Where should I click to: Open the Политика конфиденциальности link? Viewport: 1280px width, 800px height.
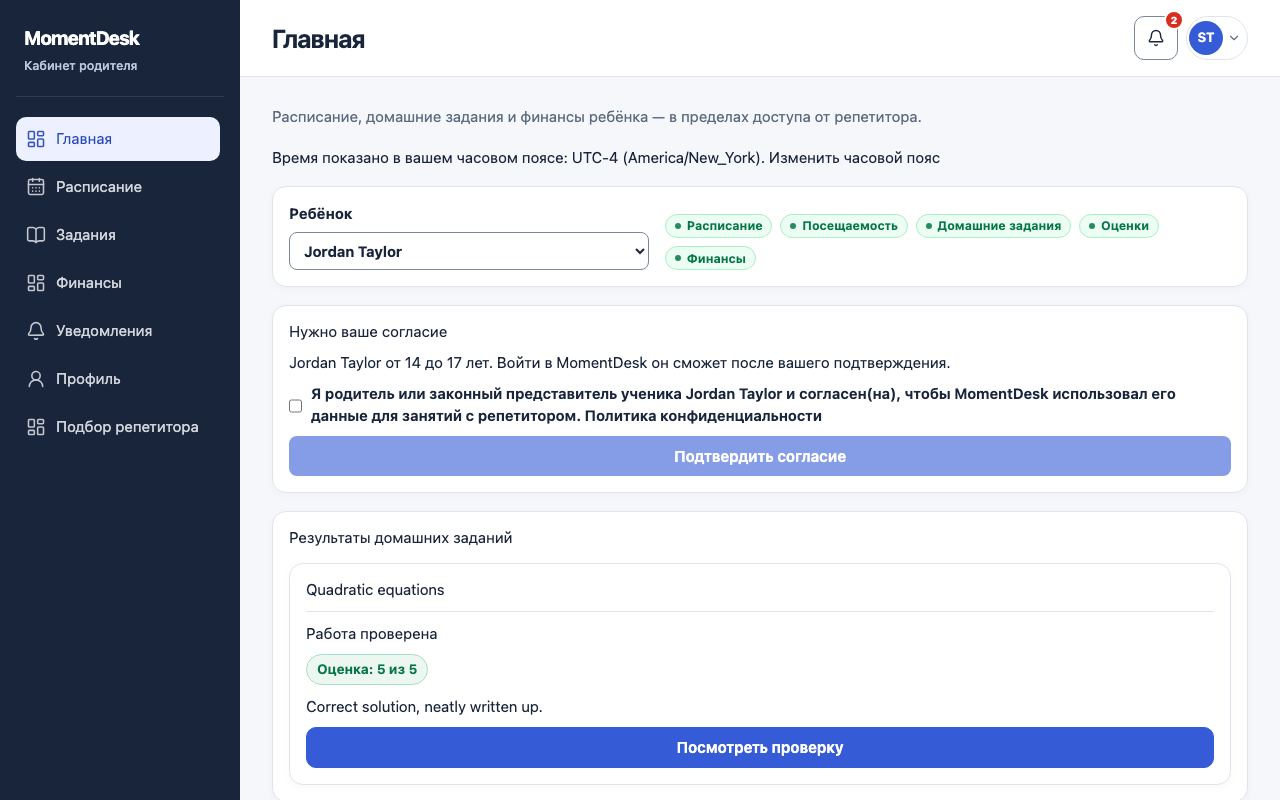click(703, 416)
